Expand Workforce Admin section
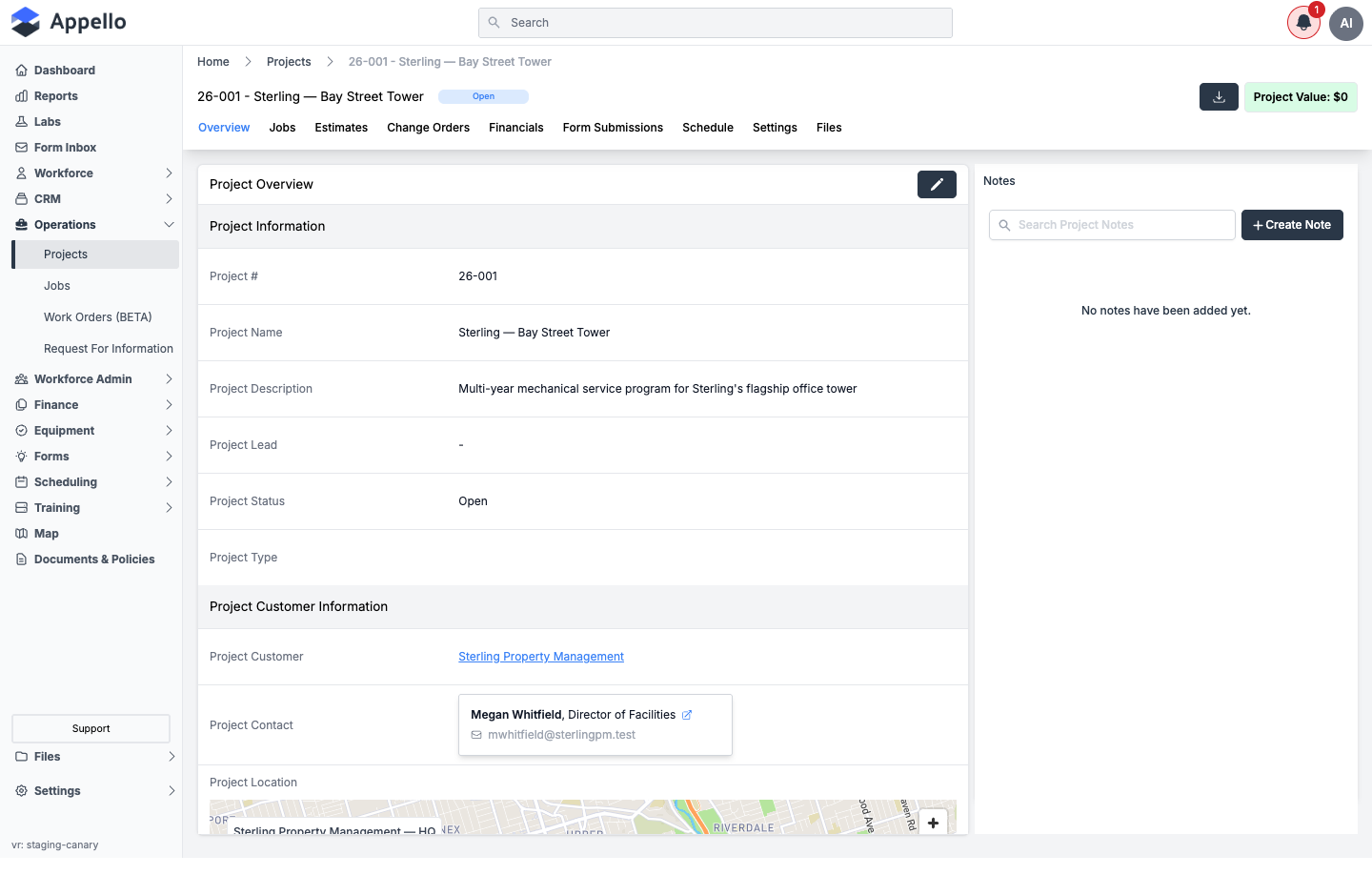Screen dimensions: 1372x875 tap(95, 379)
